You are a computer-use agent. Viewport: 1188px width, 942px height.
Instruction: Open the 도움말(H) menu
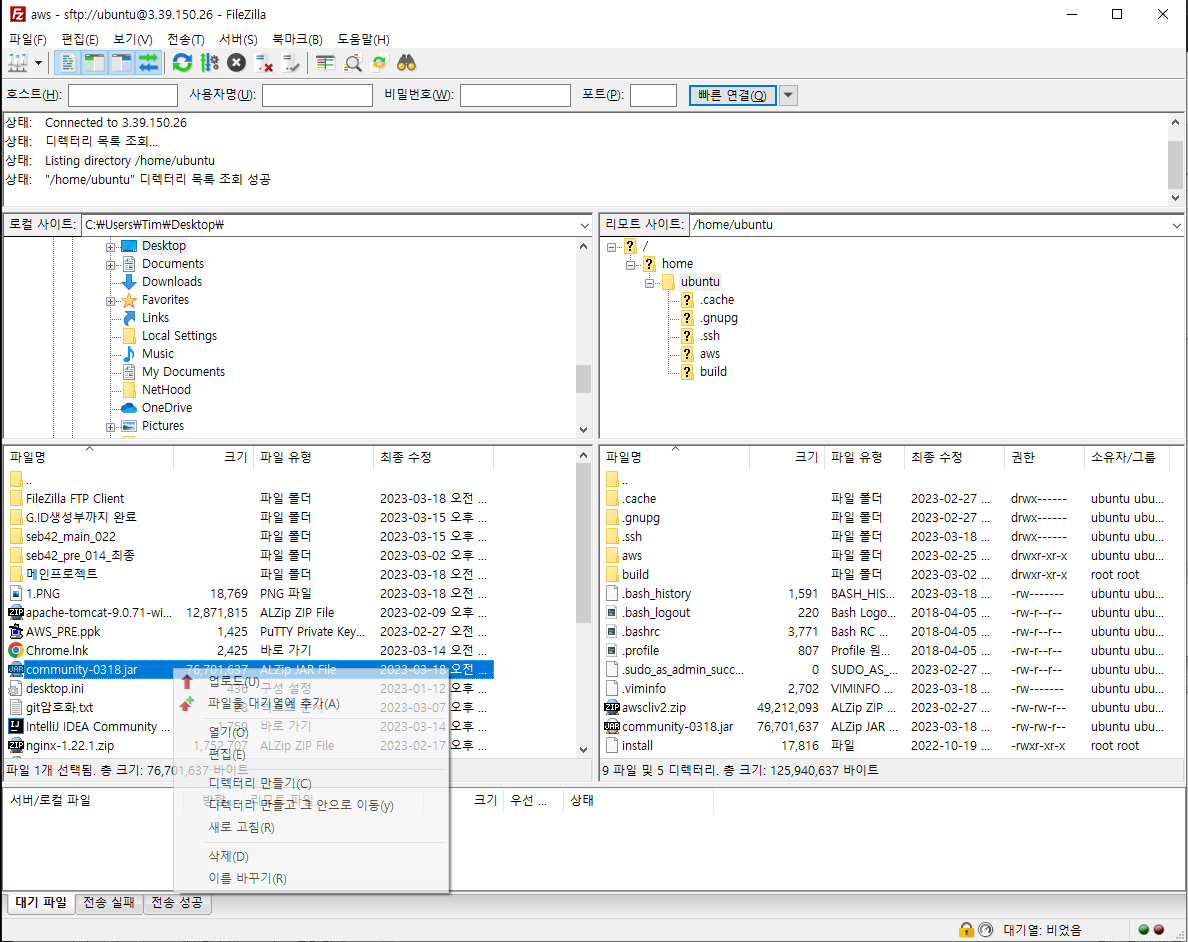pyautogui.click(x=363, y=39)
